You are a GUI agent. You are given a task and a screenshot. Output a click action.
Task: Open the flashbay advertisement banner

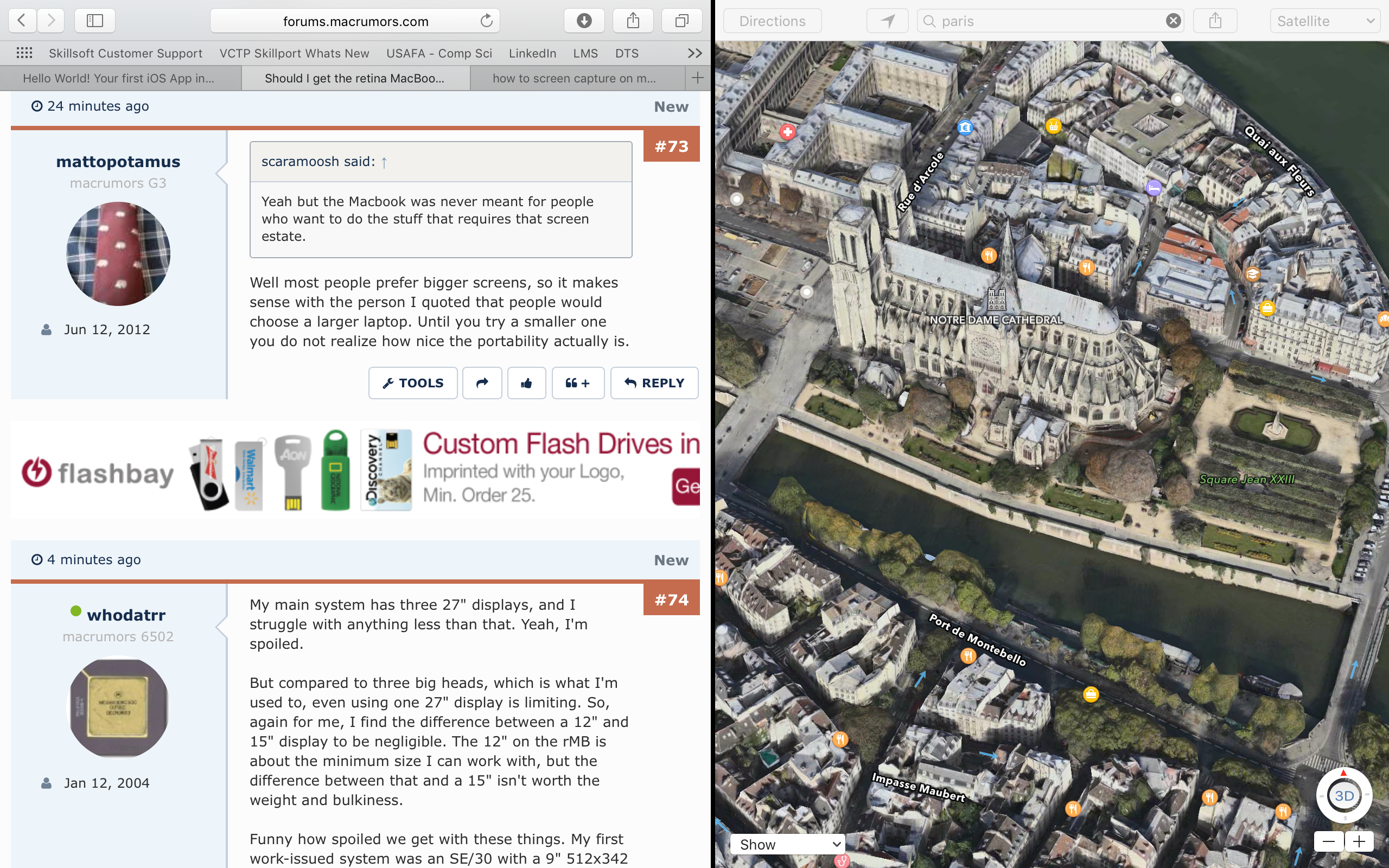(355, 470)
